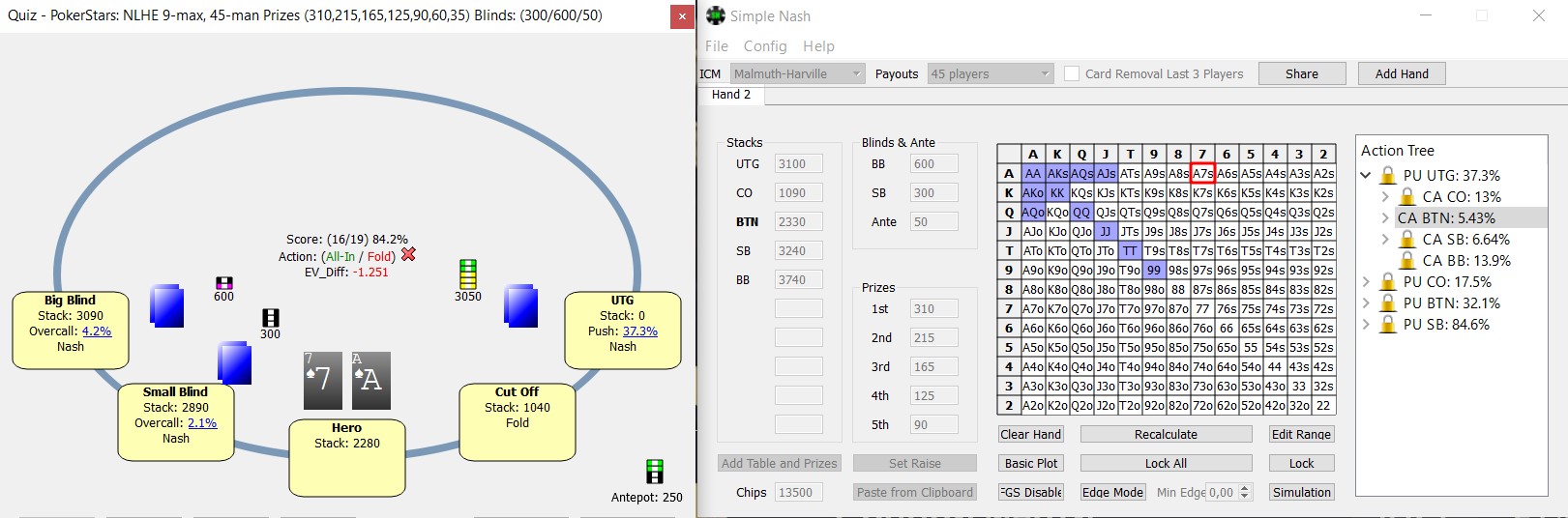Click the UTG stack field showing 3100
The image size is (1568, 518).
(798, 163)
